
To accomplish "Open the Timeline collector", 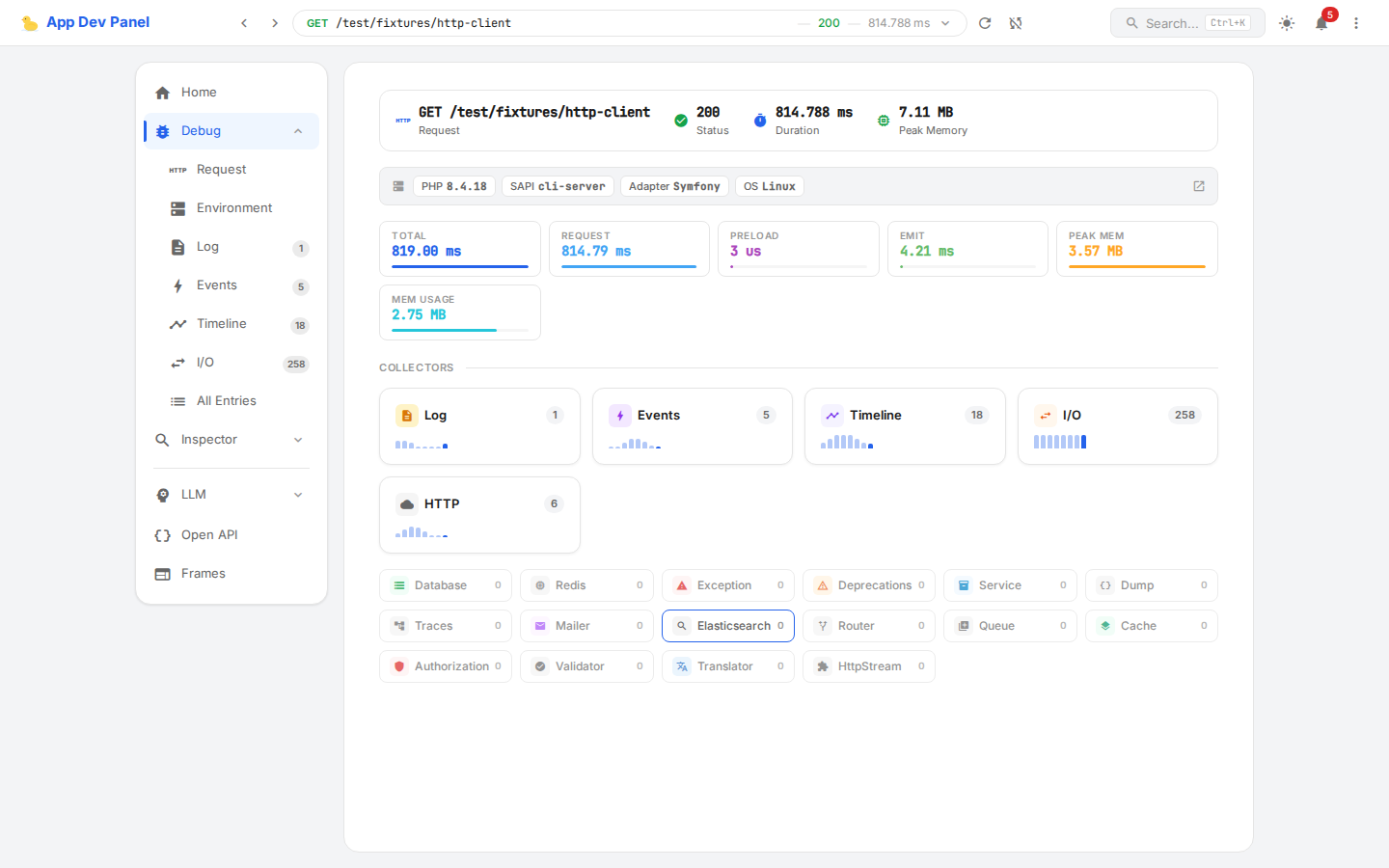I will pyautogui.click(x=904, y=425).
